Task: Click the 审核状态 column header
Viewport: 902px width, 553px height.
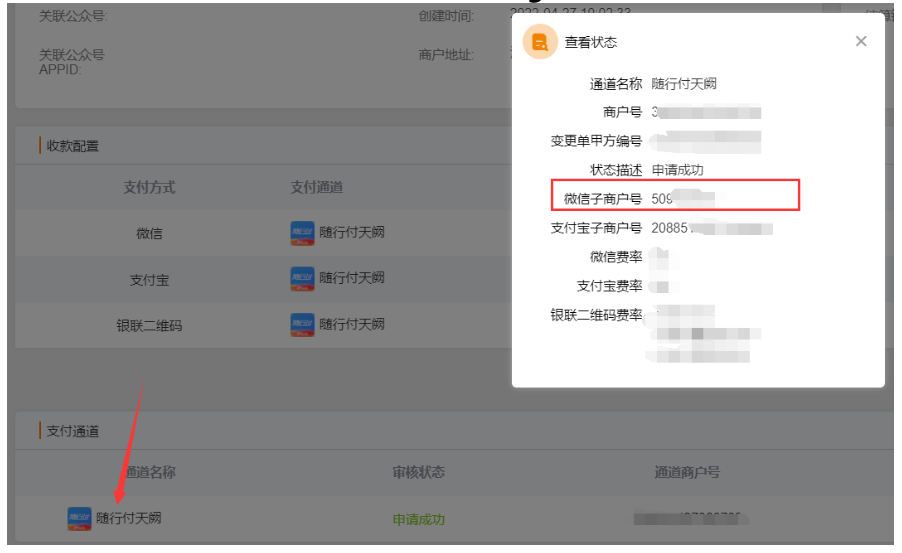Action: coord(418,472)
